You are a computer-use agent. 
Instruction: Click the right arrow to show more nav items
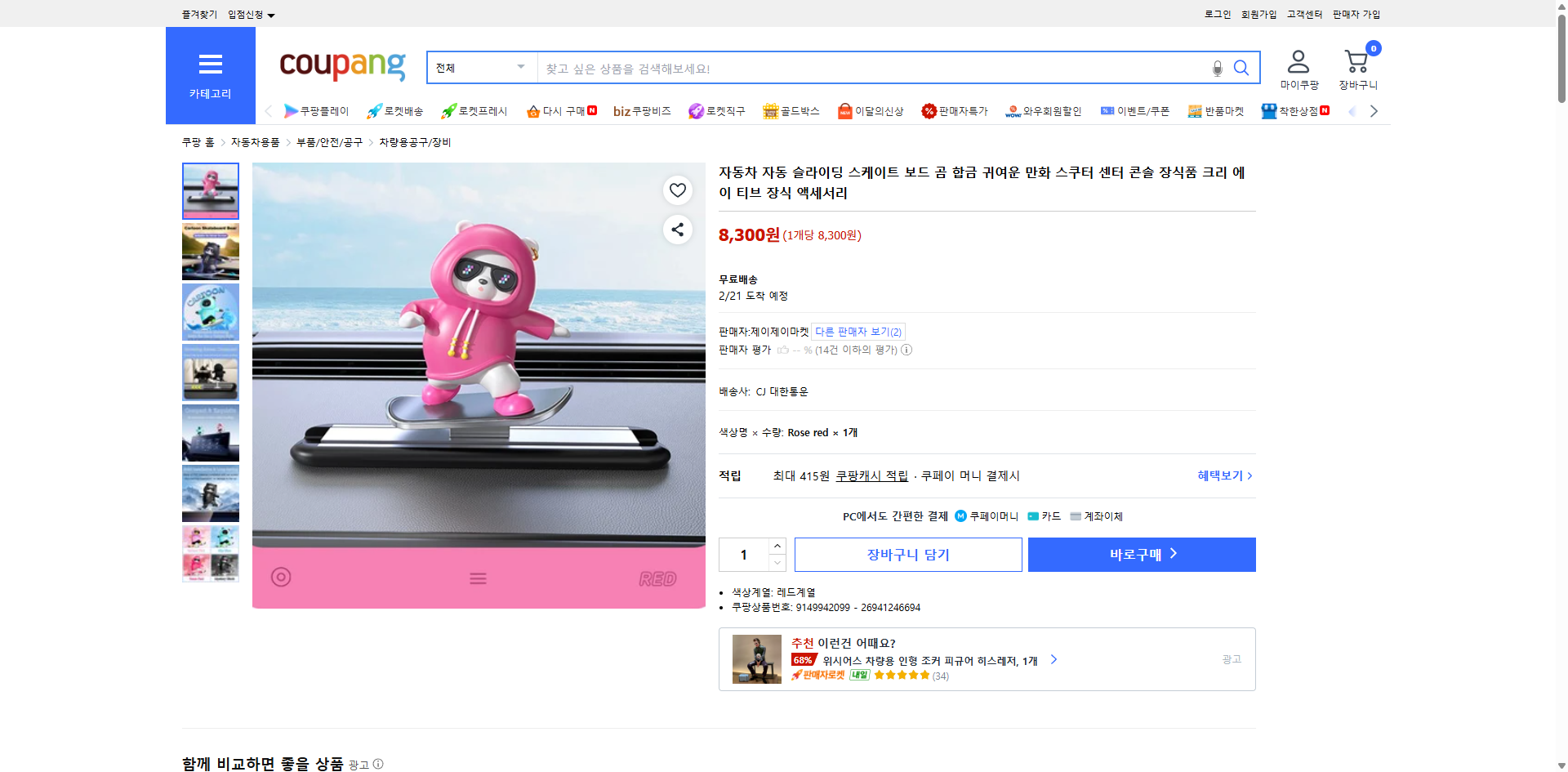1374,111
